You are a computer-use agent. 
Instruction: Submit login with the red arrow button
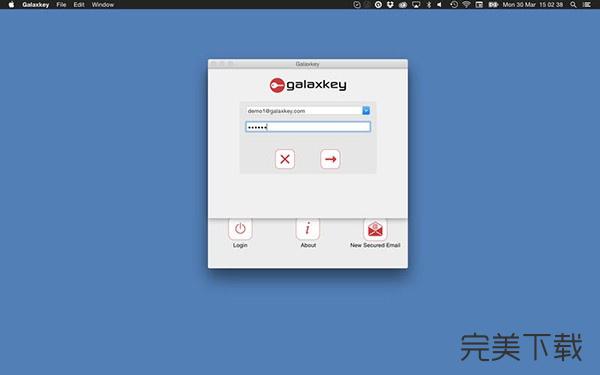330,159
